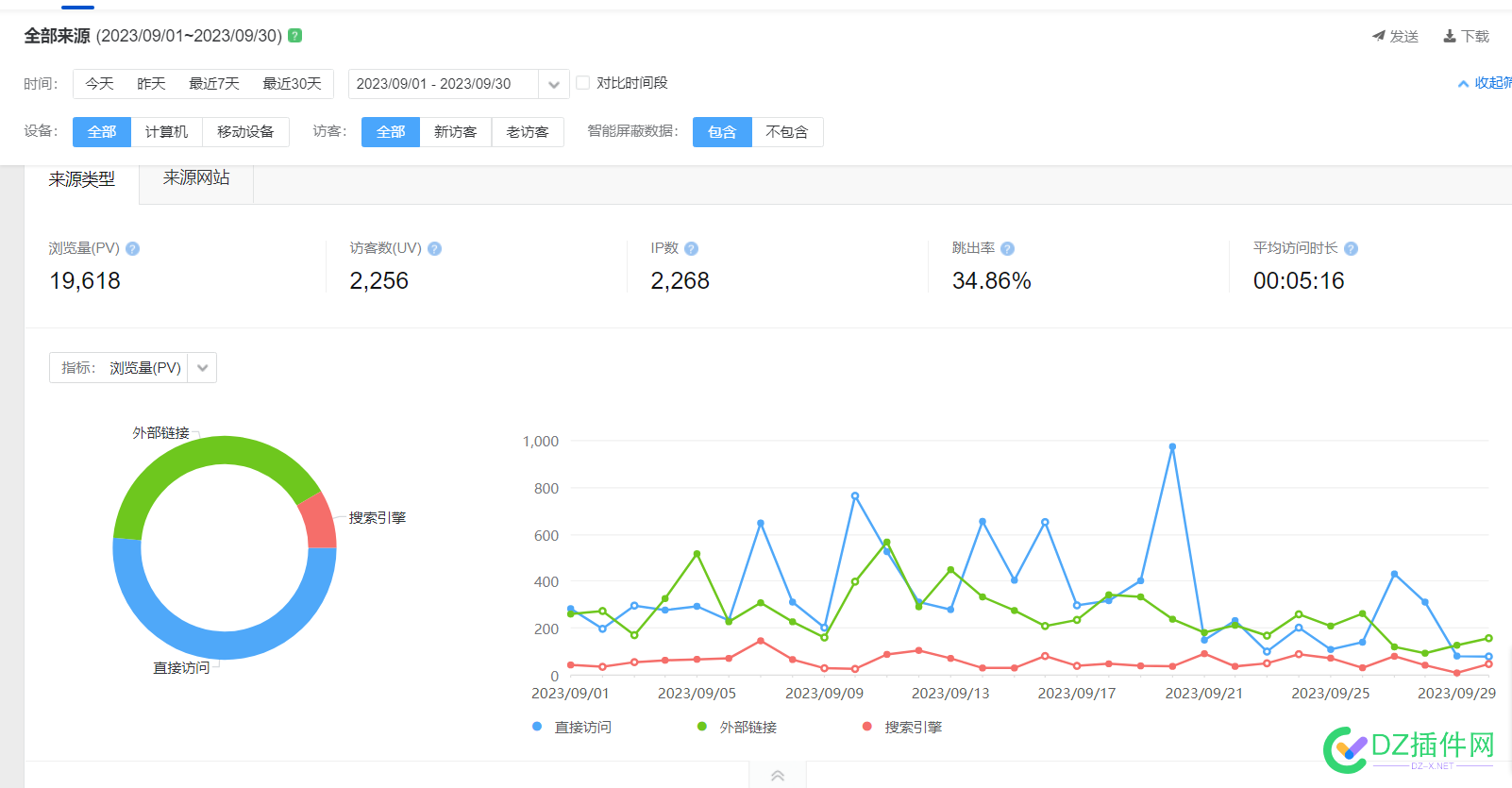Click the 跳出率 value 34.86%

point(992,281)
